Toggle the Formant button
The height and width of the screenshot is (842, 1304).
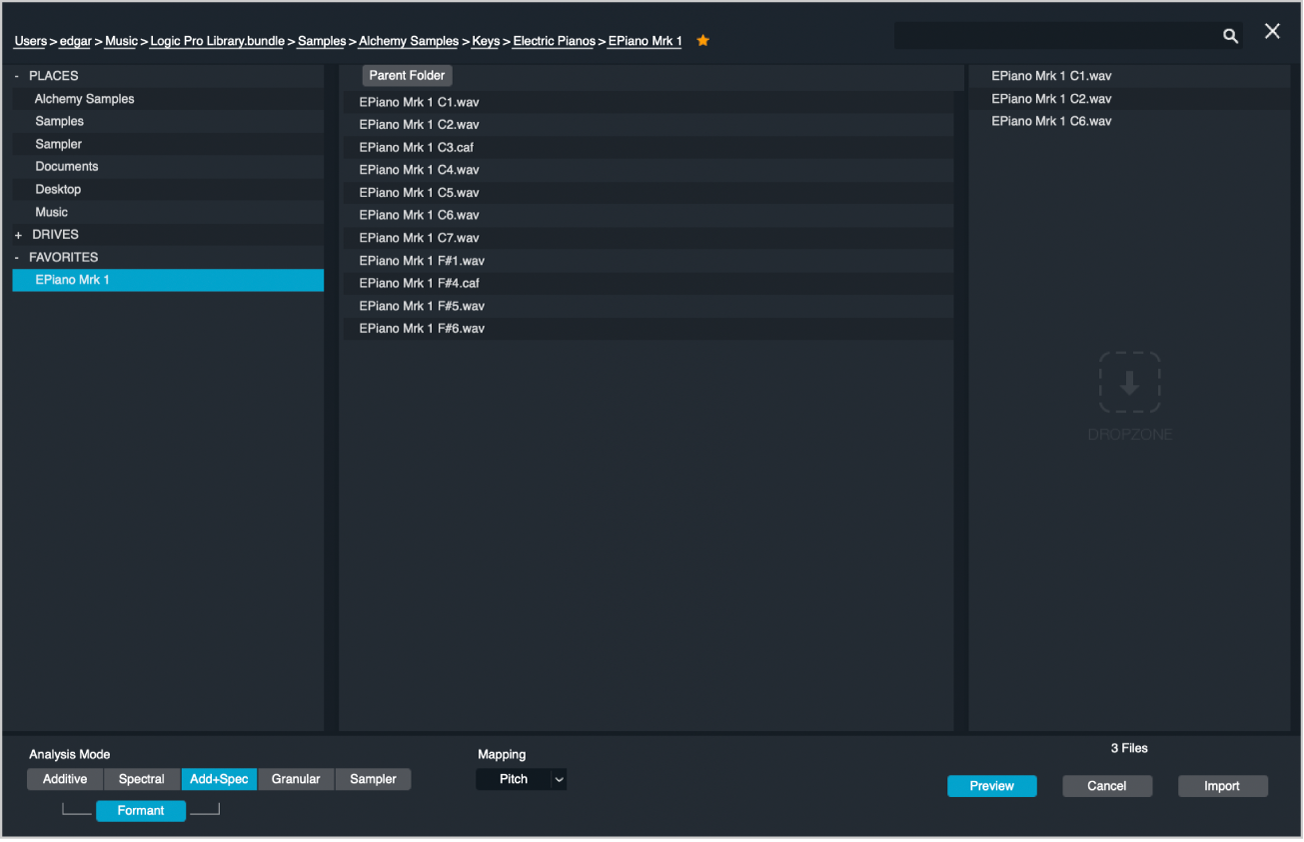pyautogui.click(x=141, y=811)
